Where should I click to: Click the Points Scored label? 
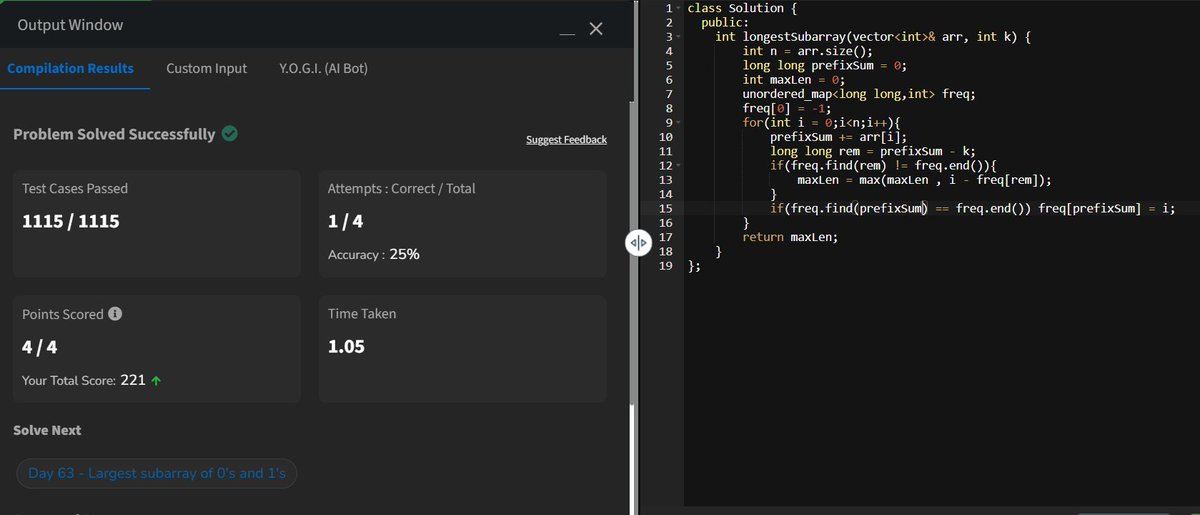(x=63, y=314)
